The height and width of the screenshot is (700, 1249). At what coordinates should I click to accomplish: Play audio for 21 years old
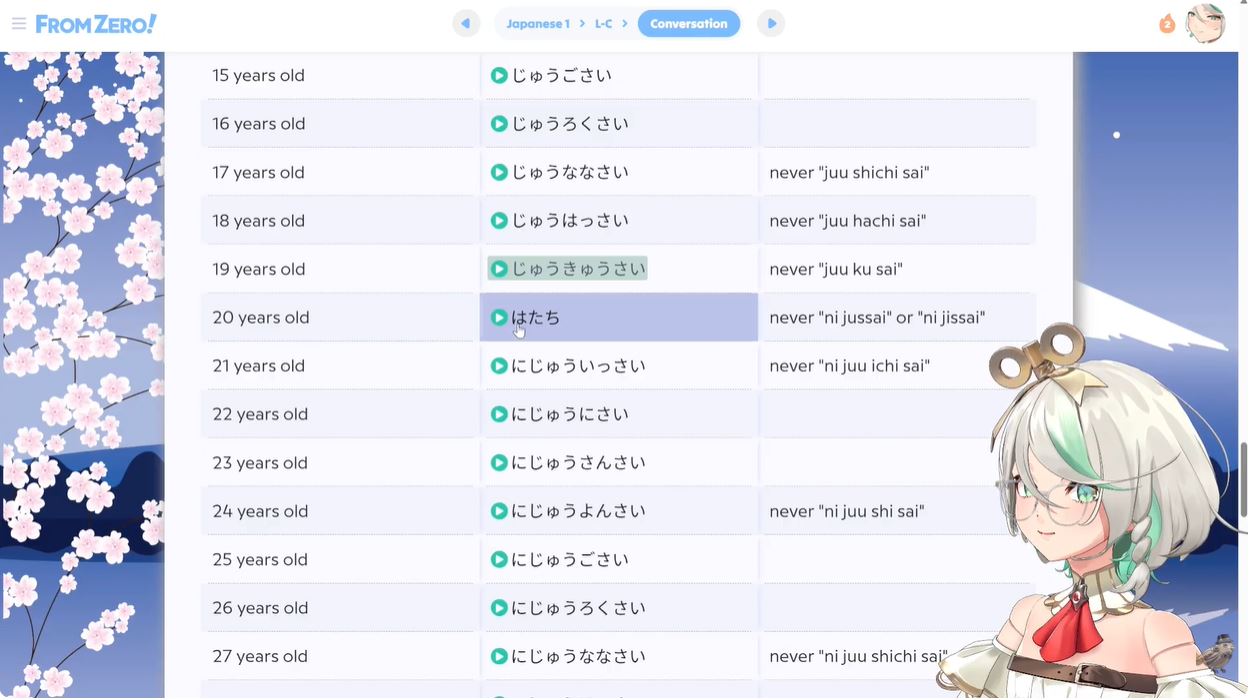click(x=499, y=366)
